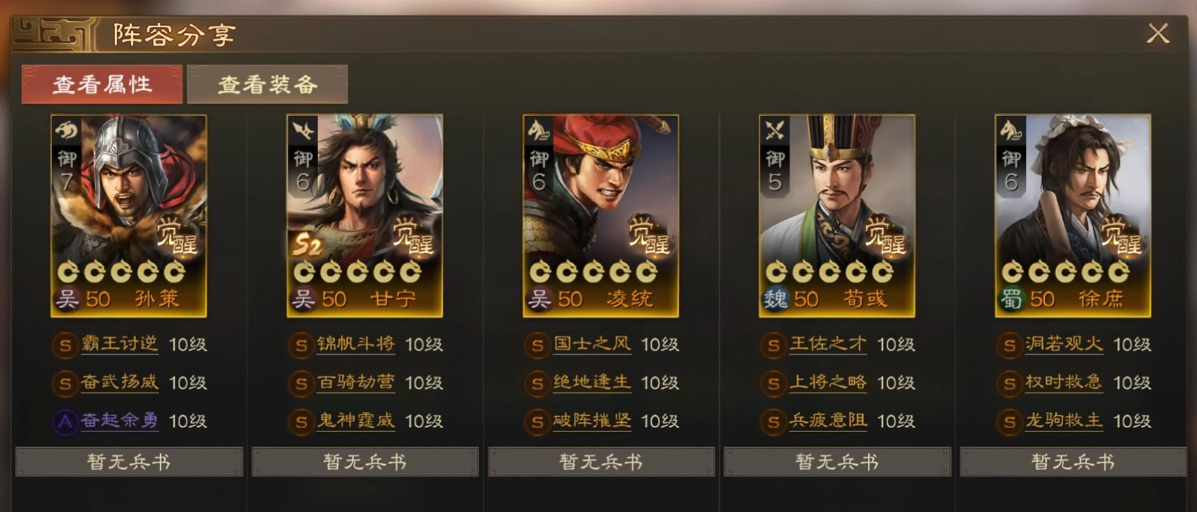Open 甘宁 hero card portrait
Viewport: 1197px width, 512px height.
tap(365, 216)
